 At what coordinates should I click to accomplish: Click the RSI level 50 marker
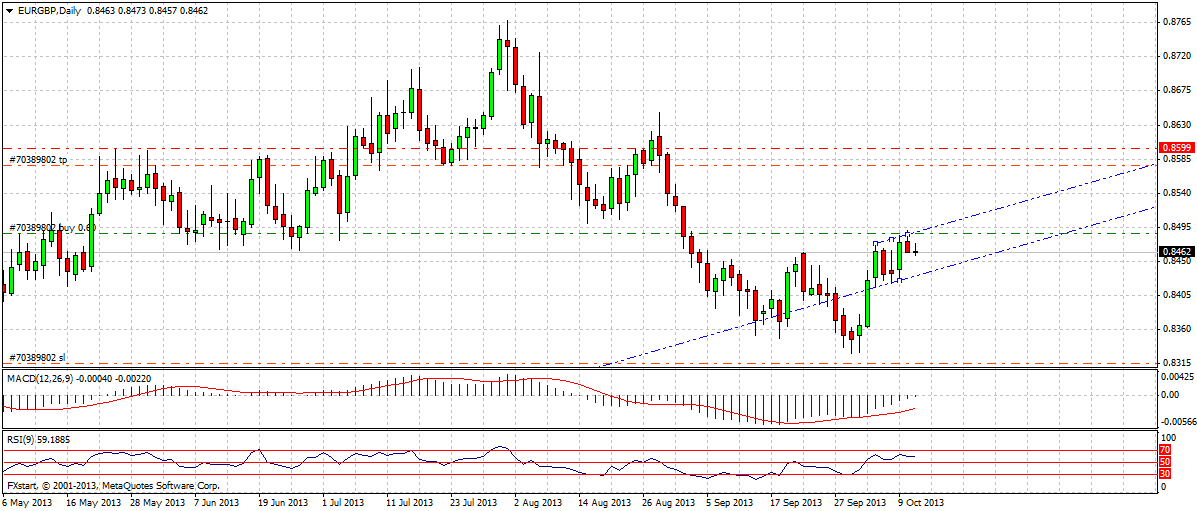[x=1165, y=462]
